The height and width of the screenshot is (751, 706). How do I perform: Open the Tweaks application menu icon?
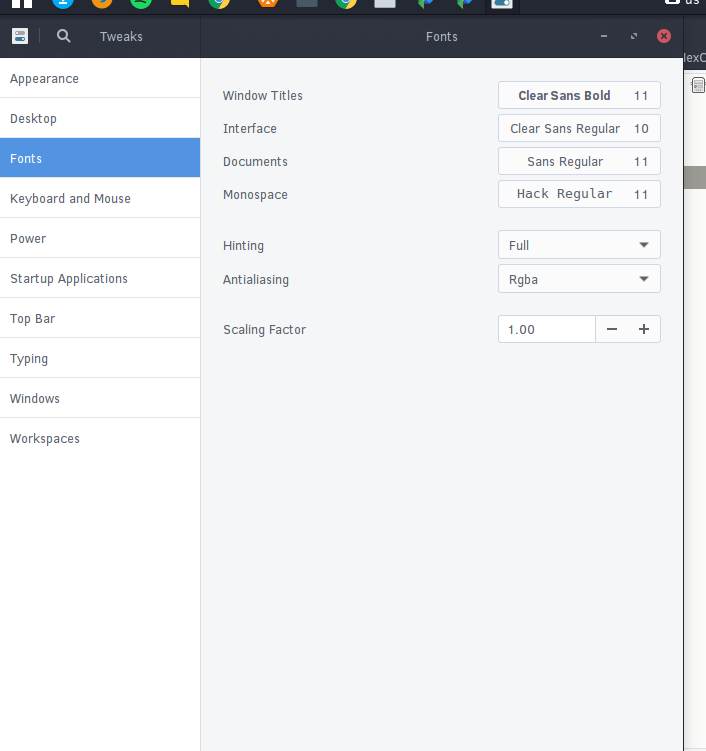click(20, 36)
